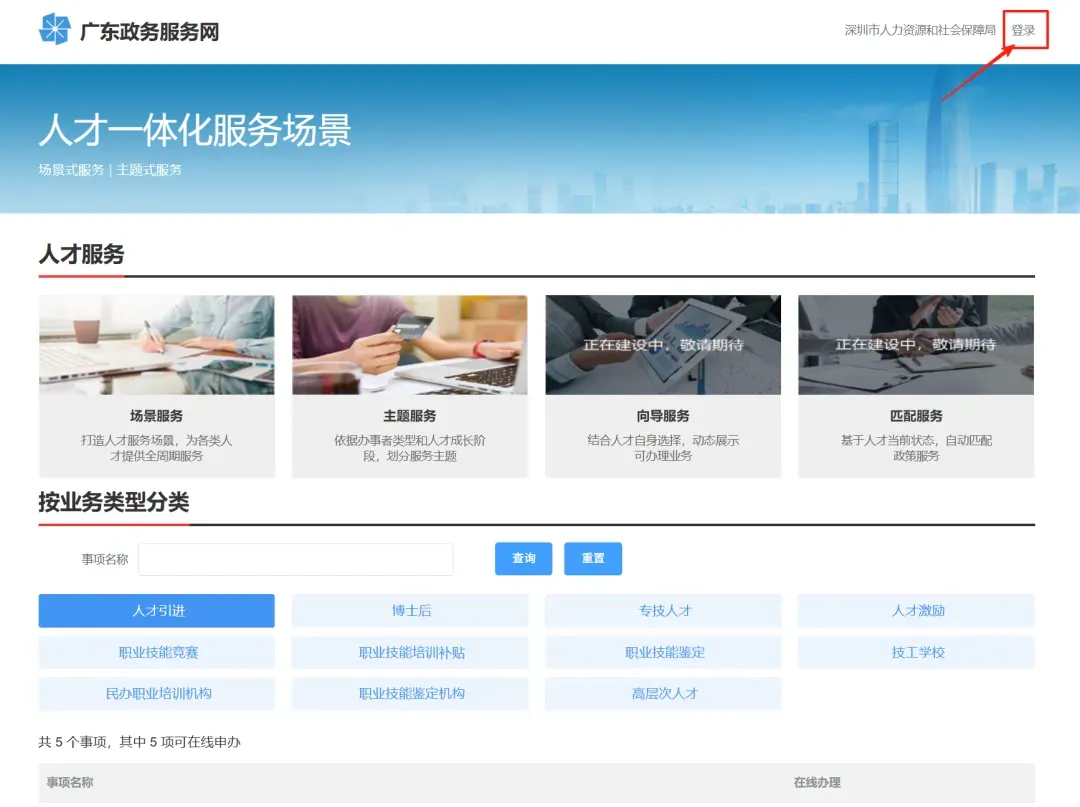1080x807 pixels.
Task: Select the 匹配服务 card title
Action: 916,416
